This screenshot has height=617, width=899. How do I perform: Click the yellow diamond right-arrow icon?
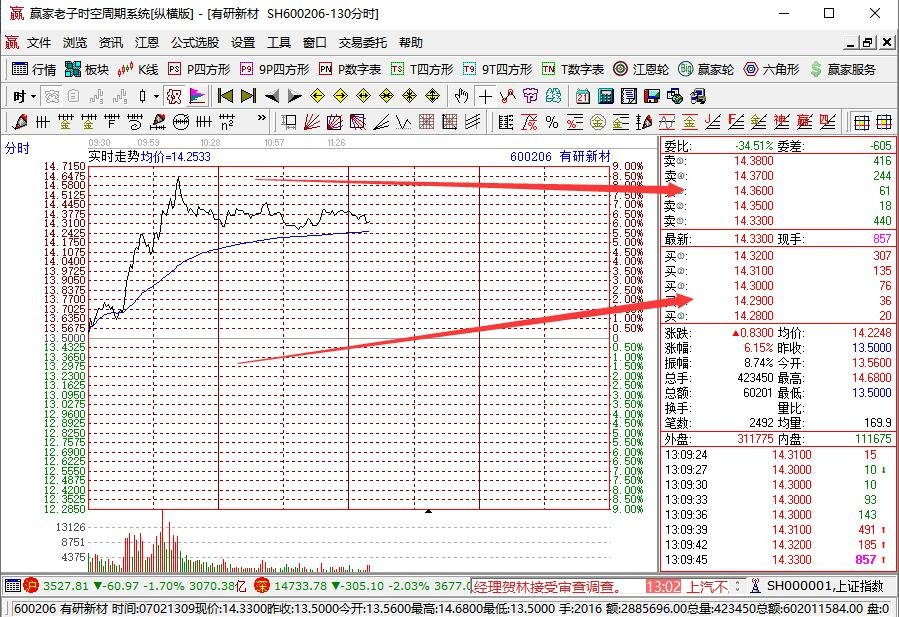[341, 96]
